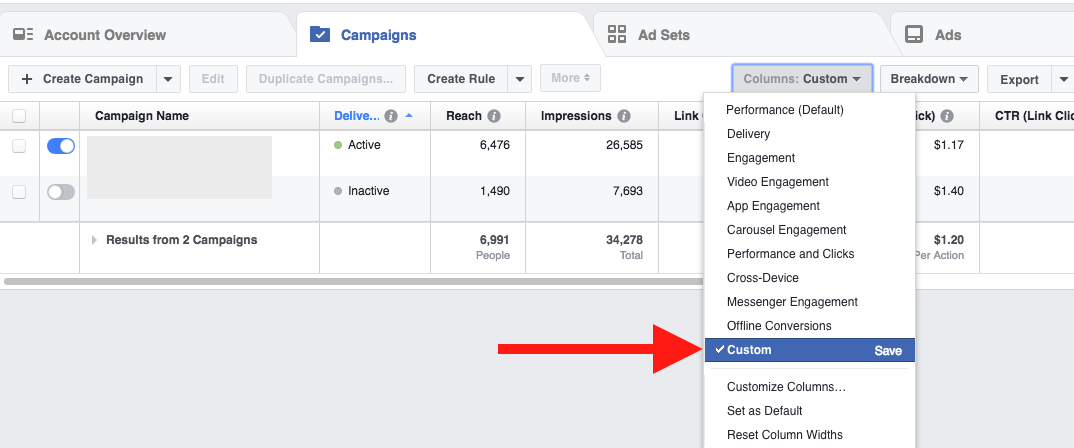
Task: Open the Create Campaign dropdown arrow
Action: coord(167,79)
